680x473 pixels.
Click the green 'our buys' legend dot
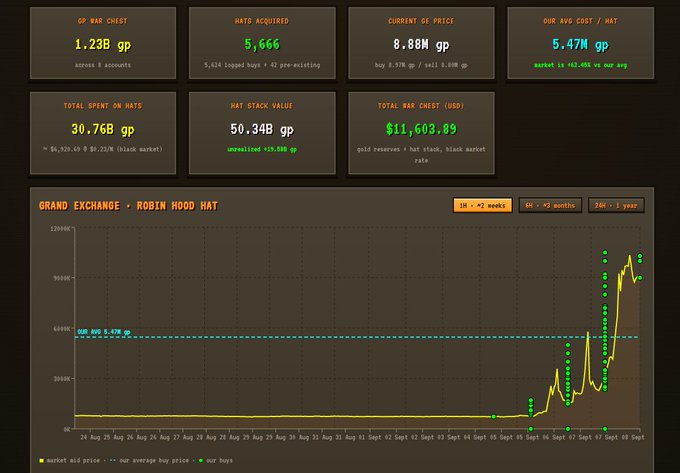200,460
